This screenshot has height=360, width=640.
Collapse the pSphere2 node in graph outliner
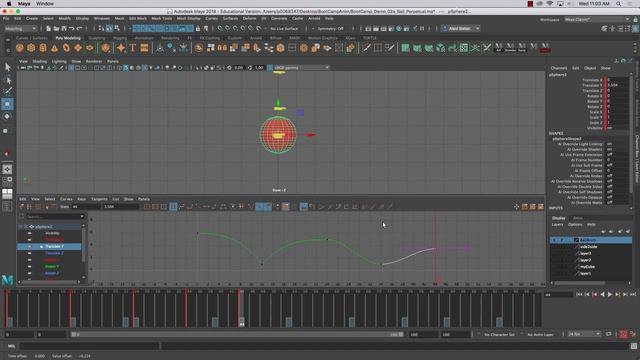tap(20, 227)
